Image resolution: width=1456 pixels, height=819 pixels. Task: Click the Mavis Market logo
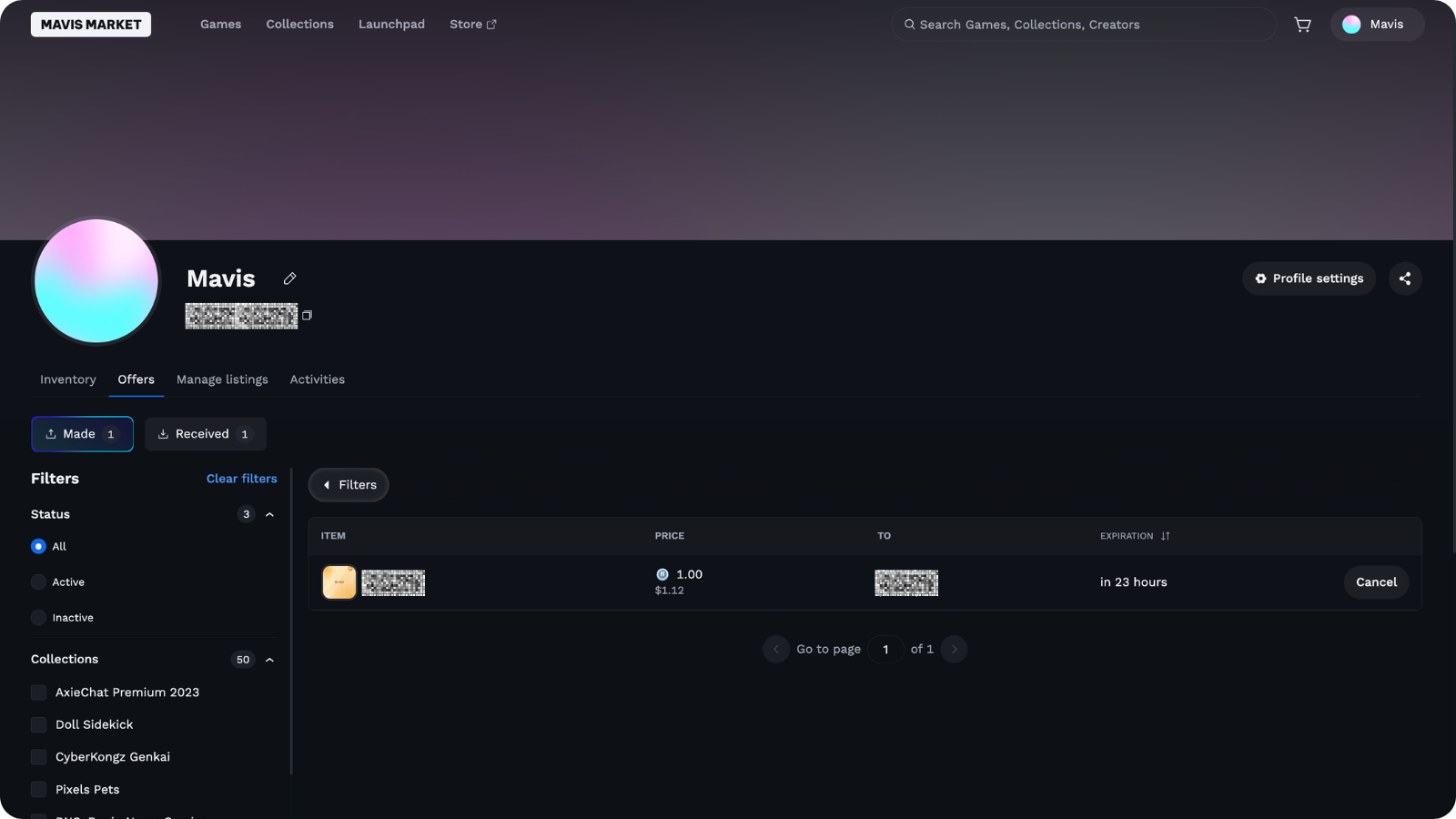point(91,25)
